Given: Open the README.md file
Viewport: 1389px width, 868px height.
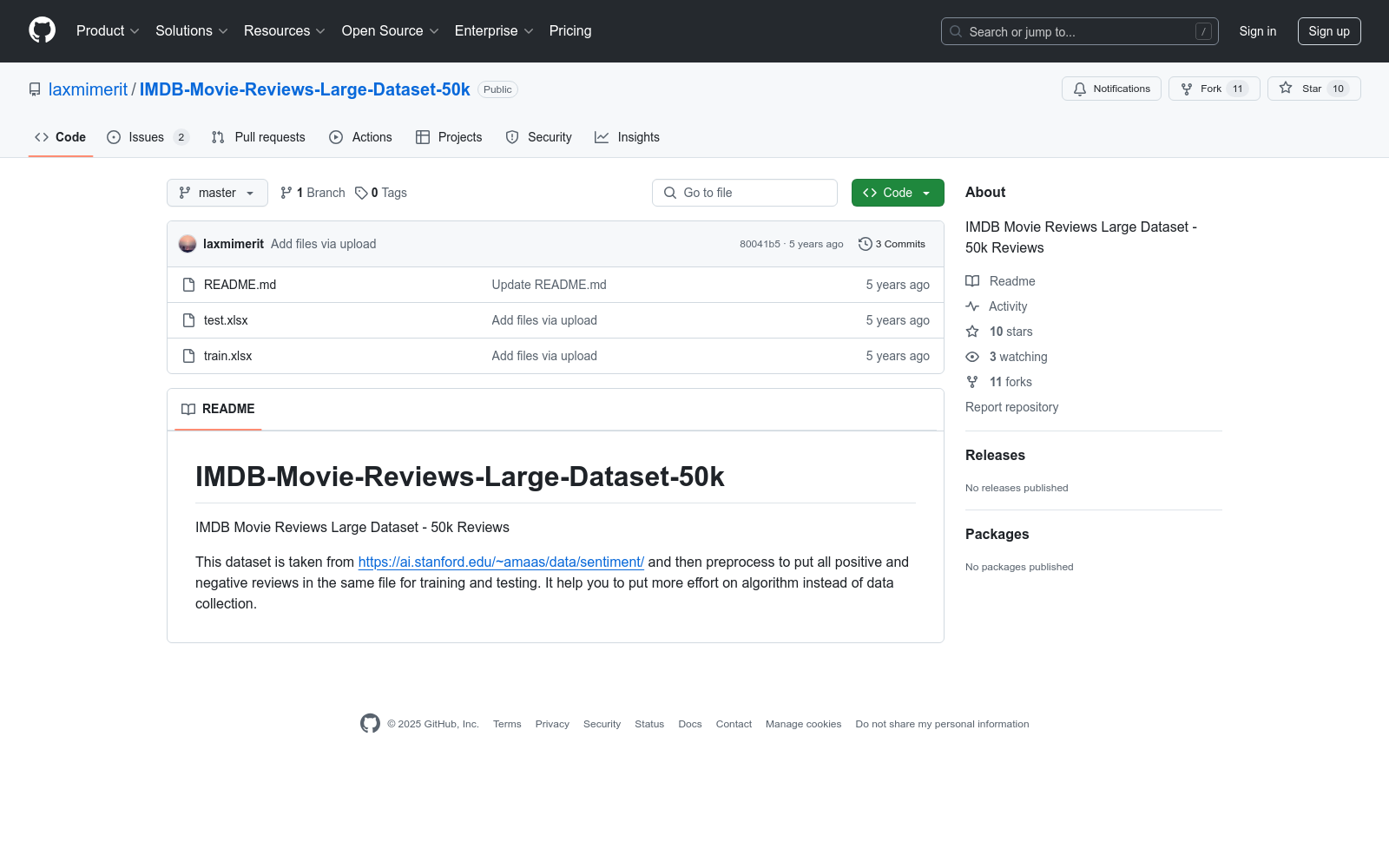Looking at the screenshot, I should (240, 285).
